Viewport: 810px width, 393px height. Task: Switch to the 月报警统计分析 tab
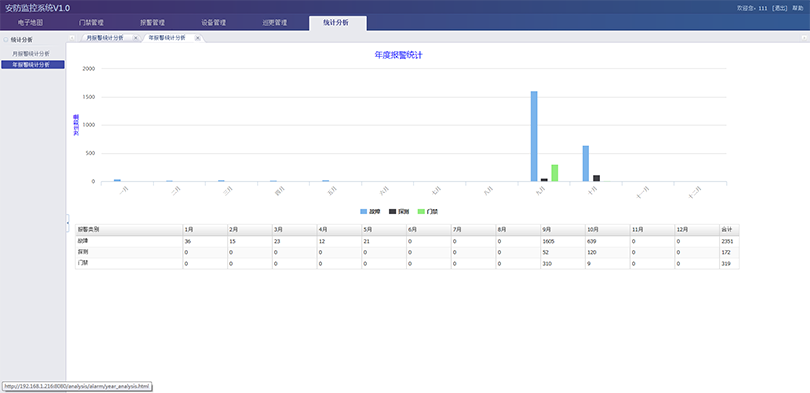click(x=105, y=38)
